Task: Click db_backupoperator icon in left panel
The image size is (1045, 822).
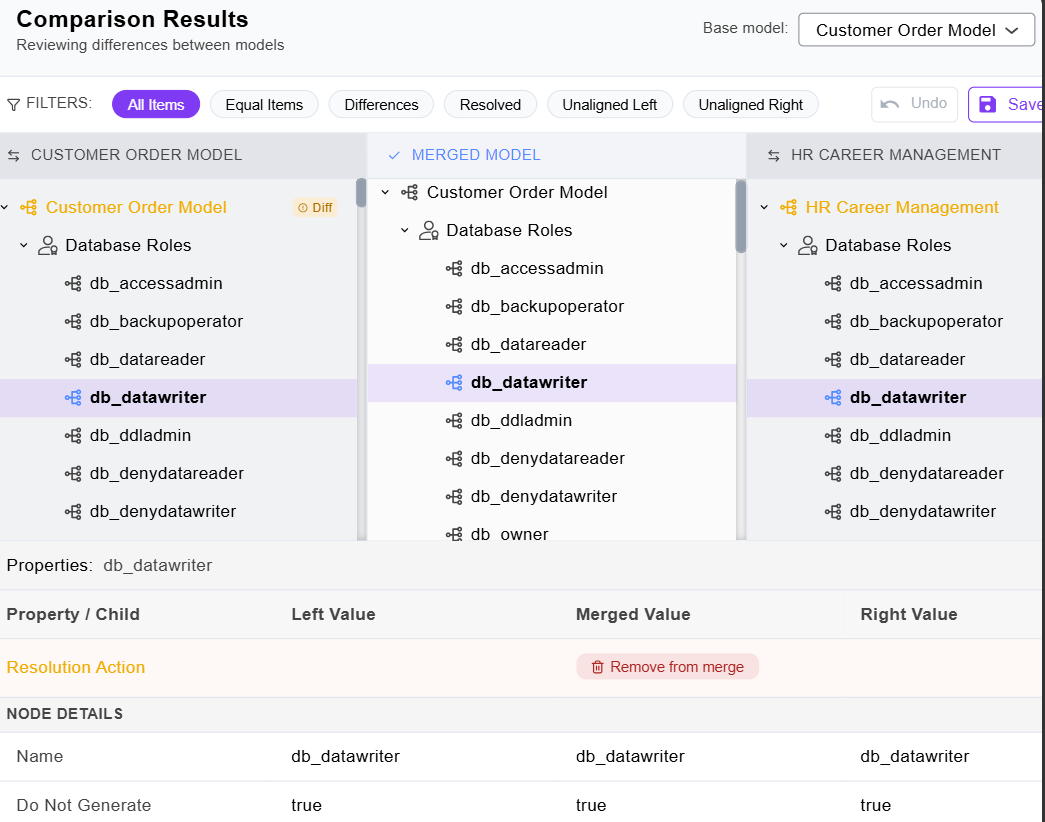Action: tap(73, 321)
